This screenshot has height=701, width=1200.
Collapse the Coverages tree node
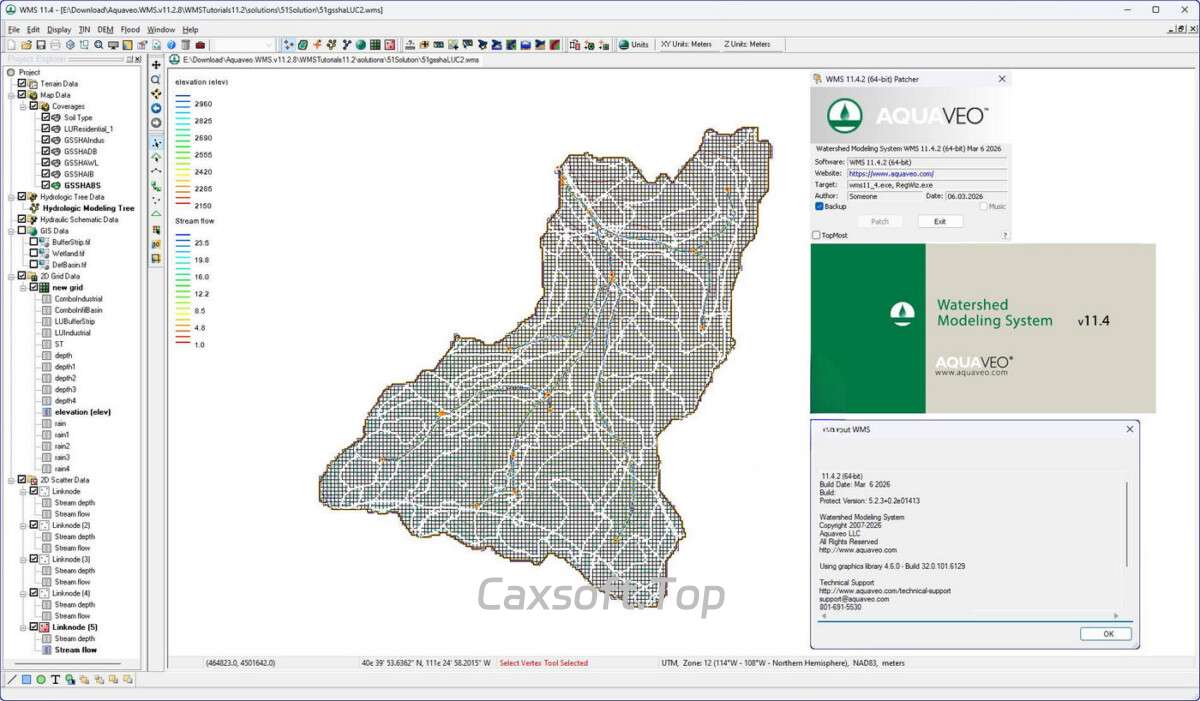(x=22, y=106)
